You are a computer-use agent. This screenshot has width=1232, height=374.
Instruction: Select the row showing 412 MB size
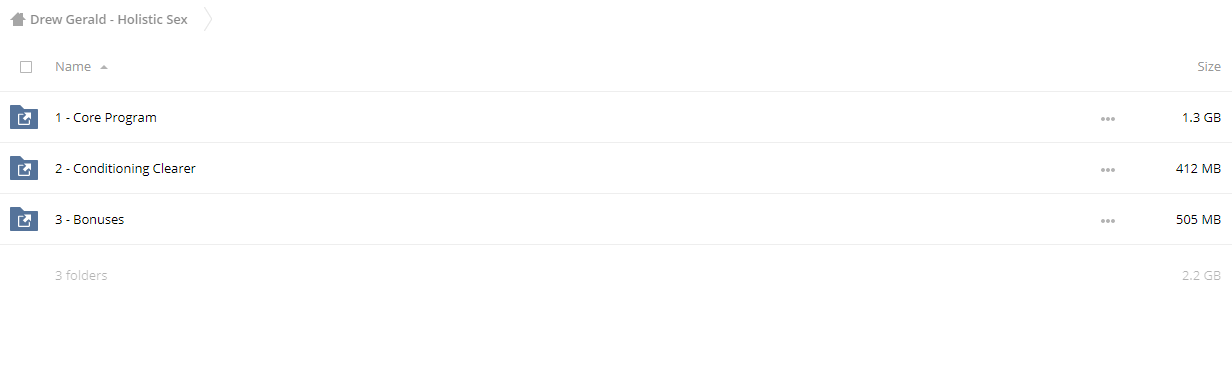(x=616, y=169)
